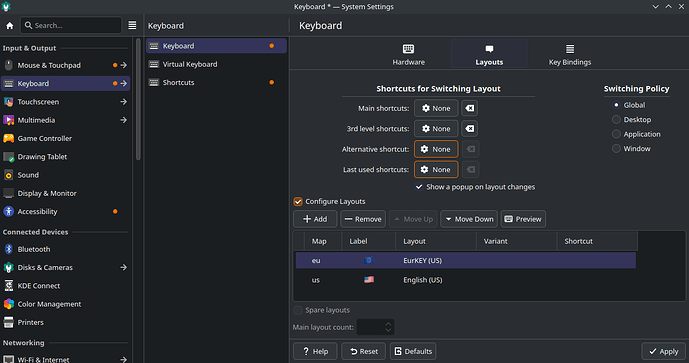Select Virtual Keyboard subpage
The image size is (689, 363).
pos(216,64)
